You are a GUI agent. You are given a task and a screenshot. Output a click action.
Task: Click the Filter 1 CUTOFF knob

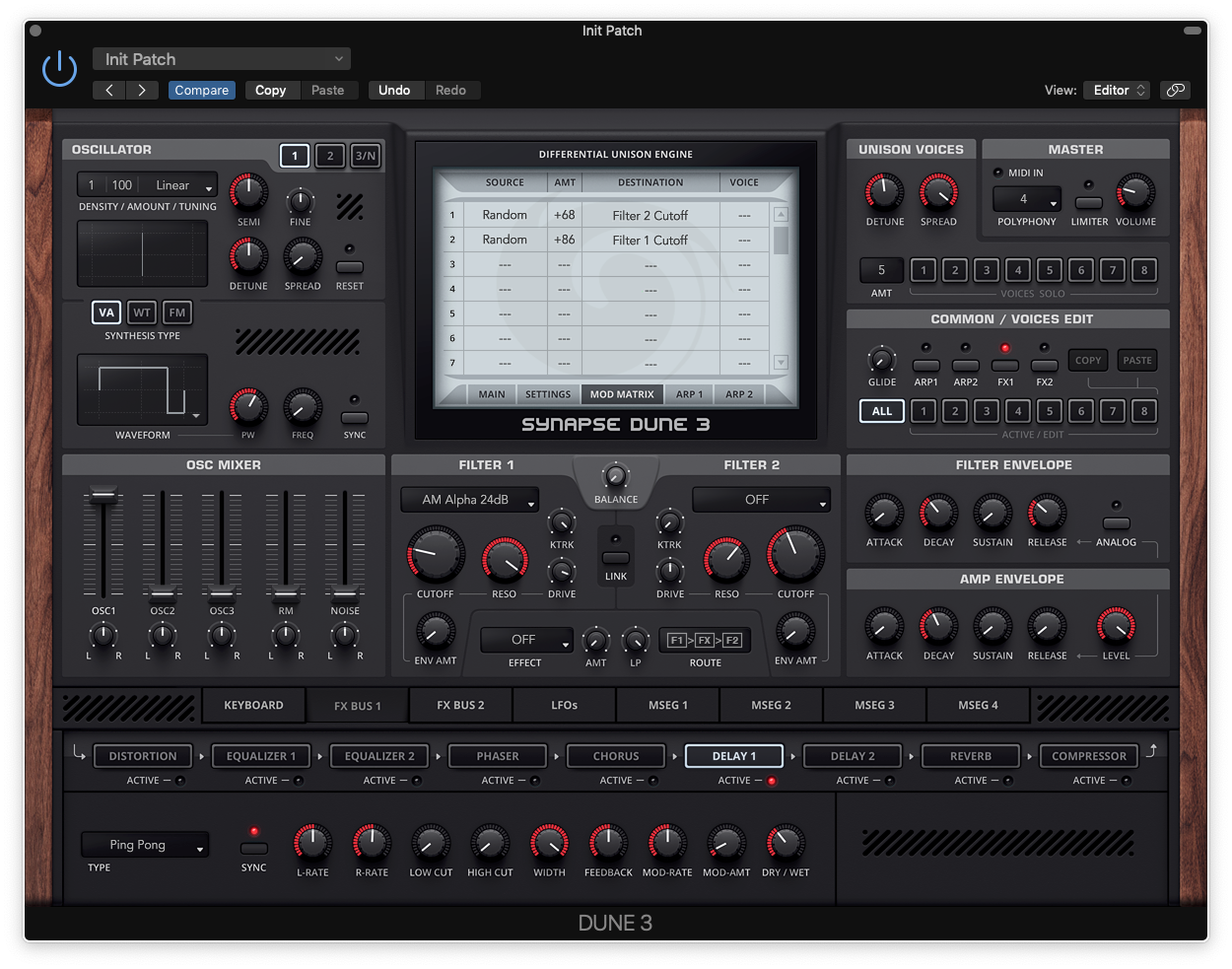pos(436,556)
